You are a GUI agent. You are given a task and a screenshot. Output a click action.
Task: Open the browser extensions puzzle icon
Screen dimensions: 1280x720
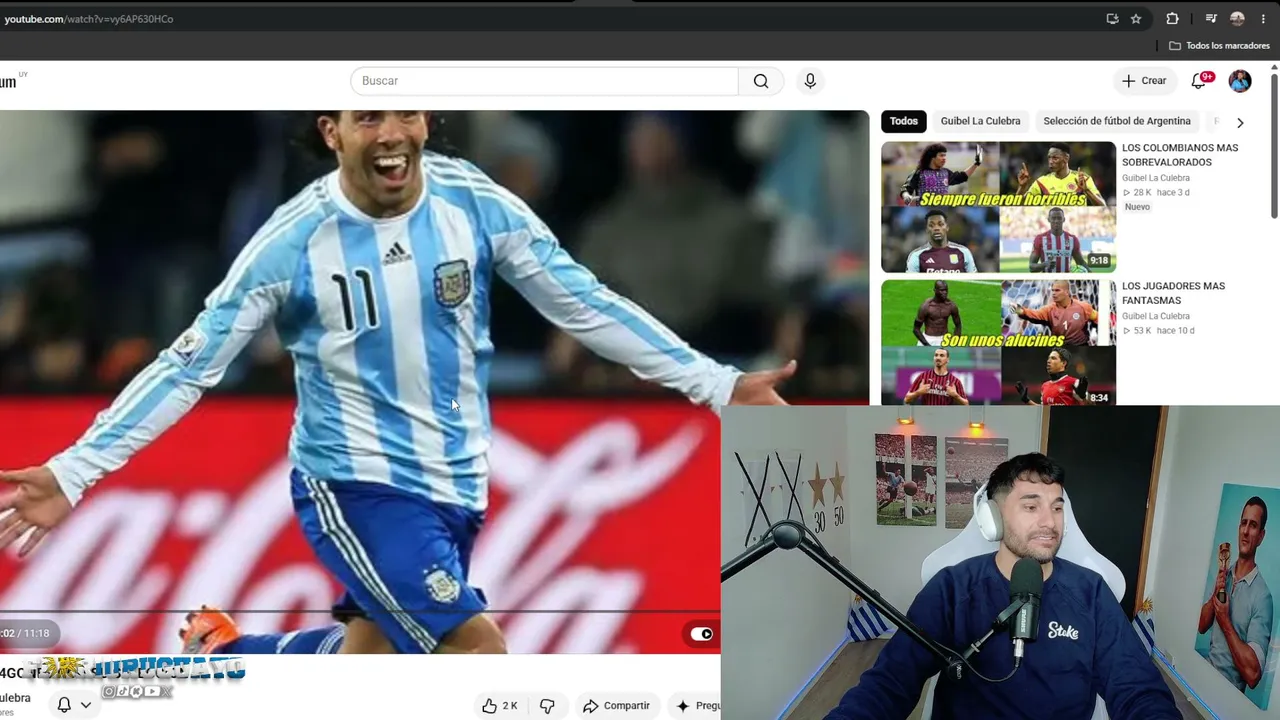[x=1172, y=19]
